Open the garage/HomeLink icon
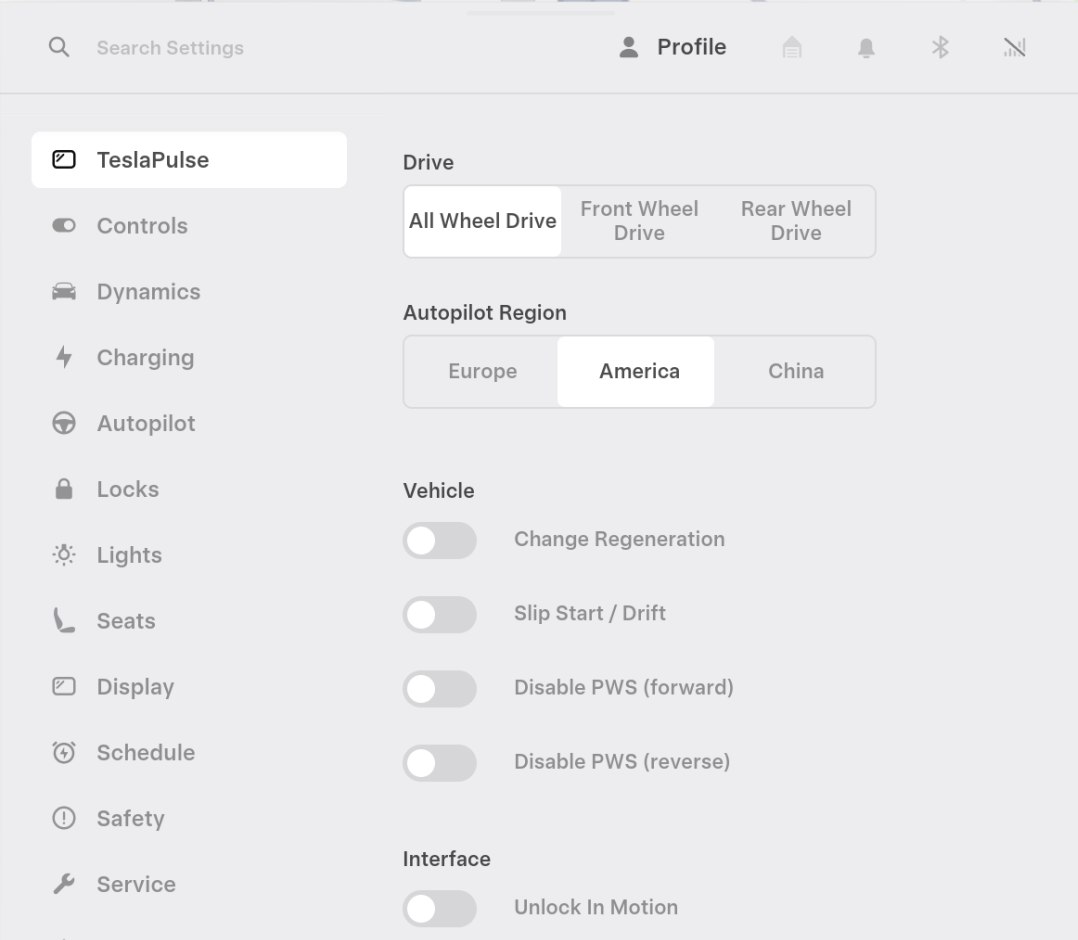This screenshot has width=1078, height=940. (x=792, y=47)
